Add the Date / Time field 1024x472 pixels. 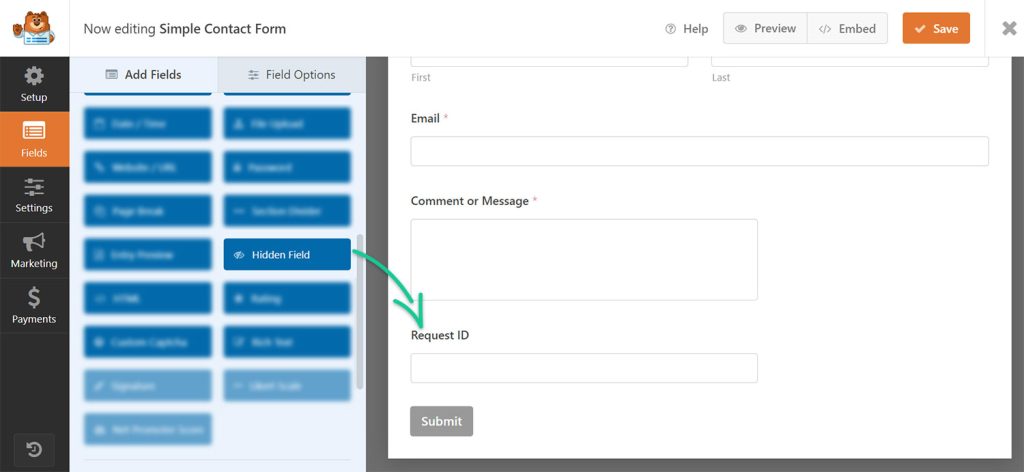pos(148,124)
